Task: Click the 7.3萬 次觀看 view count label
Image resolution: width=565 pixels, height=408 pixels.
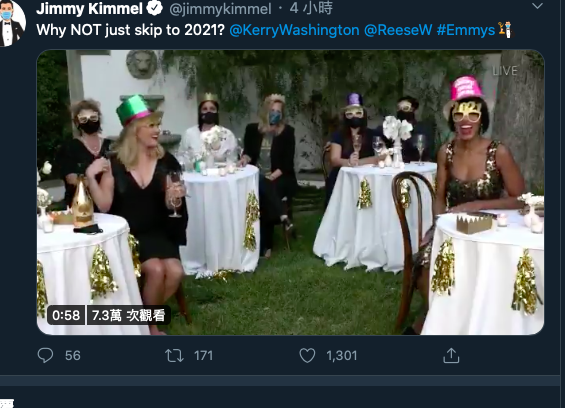Action: pyautogui.click(x=128, y=315)
